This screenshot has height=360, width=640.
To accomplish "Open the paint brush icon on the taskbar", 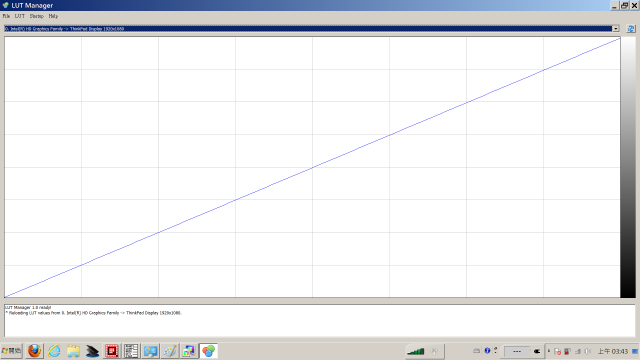I will pyautogui.click(x=170, y=351).
